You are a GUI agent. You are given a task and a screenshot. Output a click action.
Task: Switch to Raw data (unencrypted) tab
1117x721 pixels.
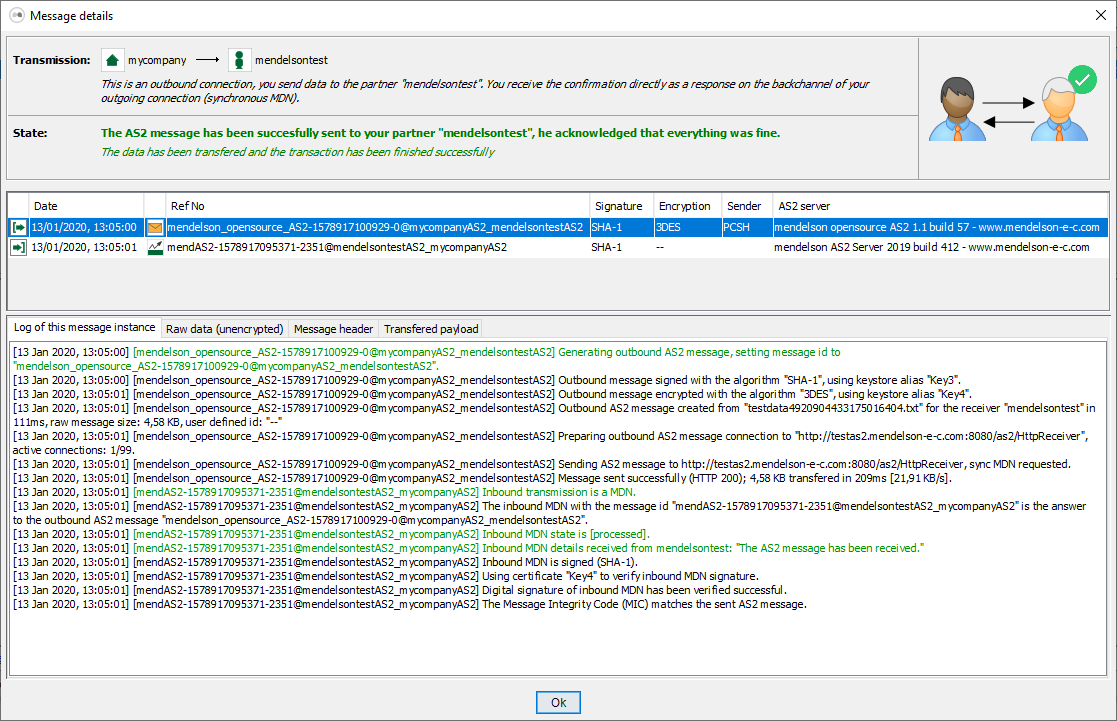(x=224, y=328)
